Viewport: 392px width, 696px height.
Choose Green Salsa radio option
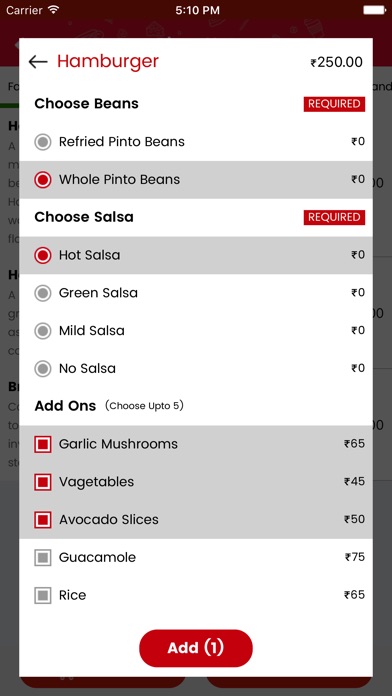[x=43, y=293]
